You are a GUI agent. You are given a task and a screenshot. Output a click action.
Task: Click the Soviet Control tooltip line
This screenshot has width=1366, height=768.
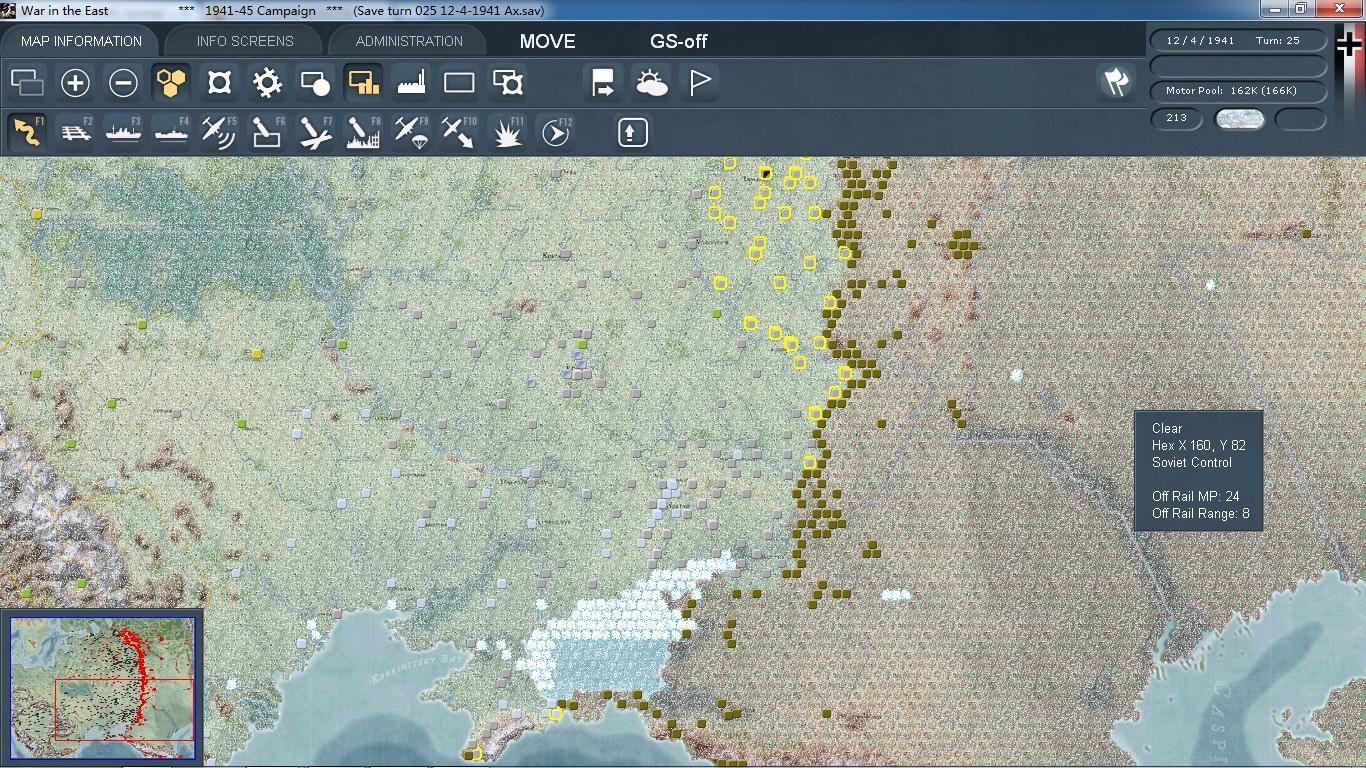[1192, 462]
